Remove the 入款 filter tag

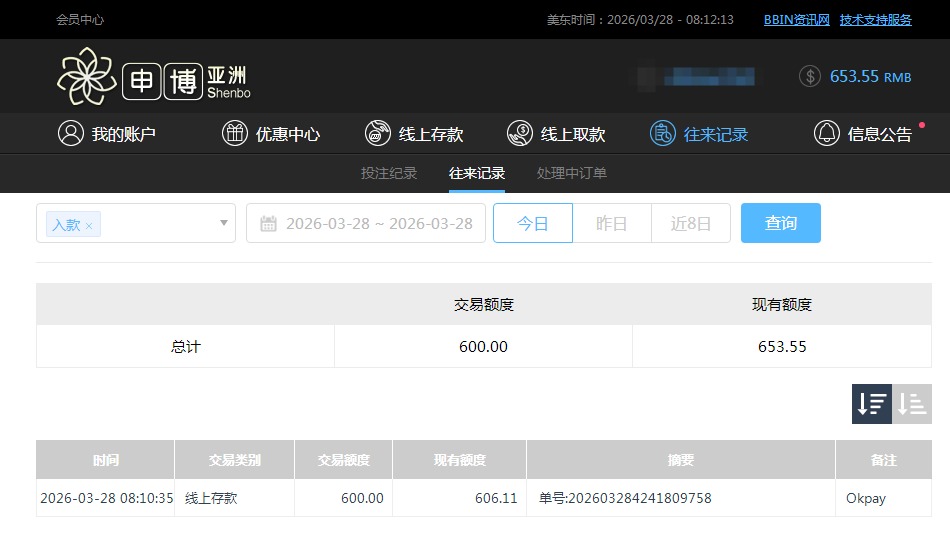point(89,226)
